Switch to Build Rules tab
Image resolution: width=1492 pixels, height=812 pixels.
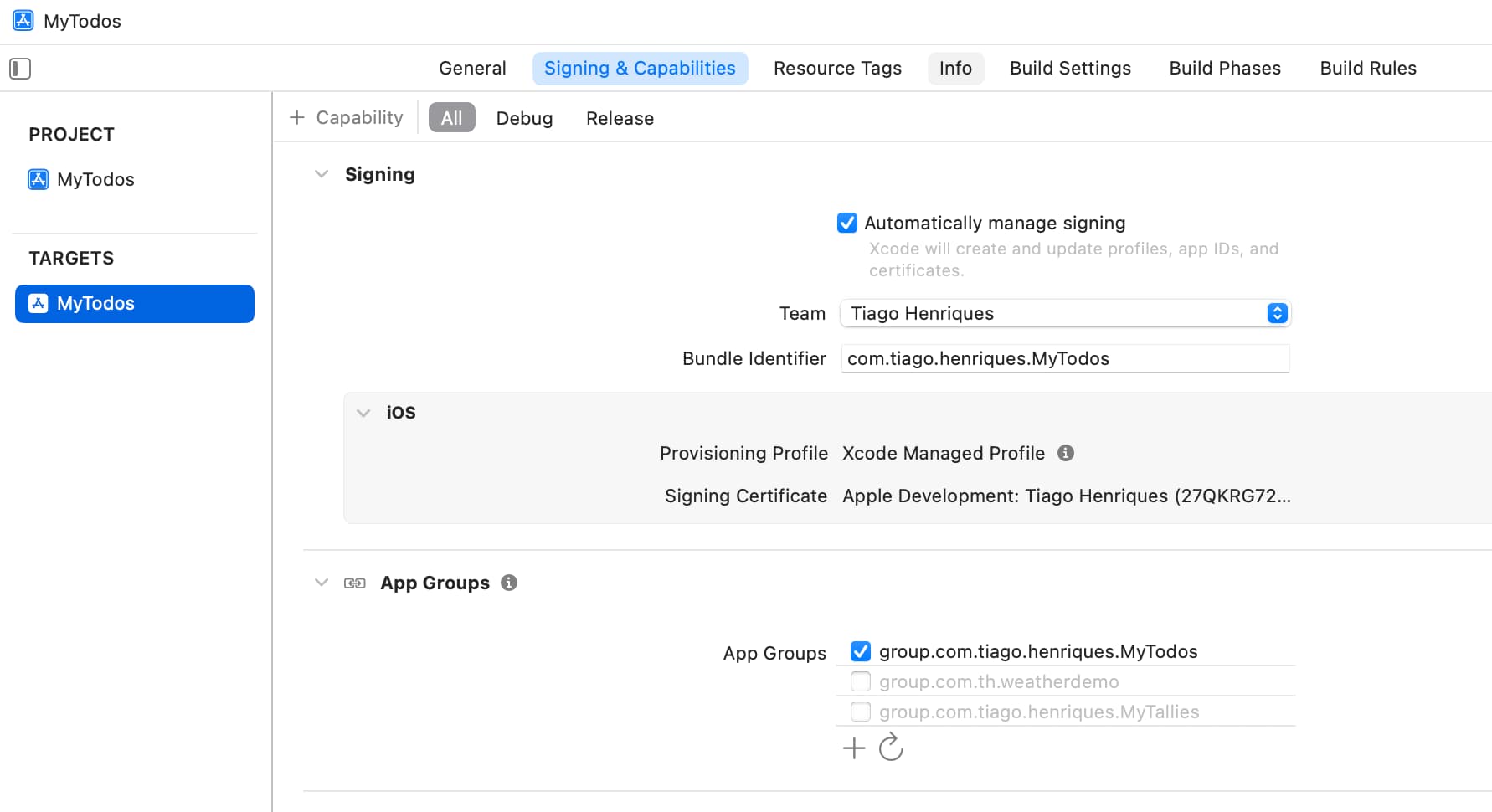[1368, 69]
